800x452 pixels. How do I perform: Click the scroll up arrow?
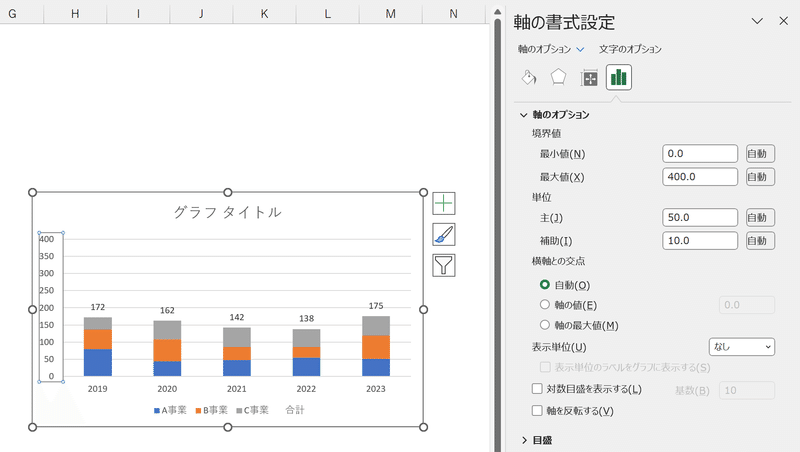click(497, 12)
